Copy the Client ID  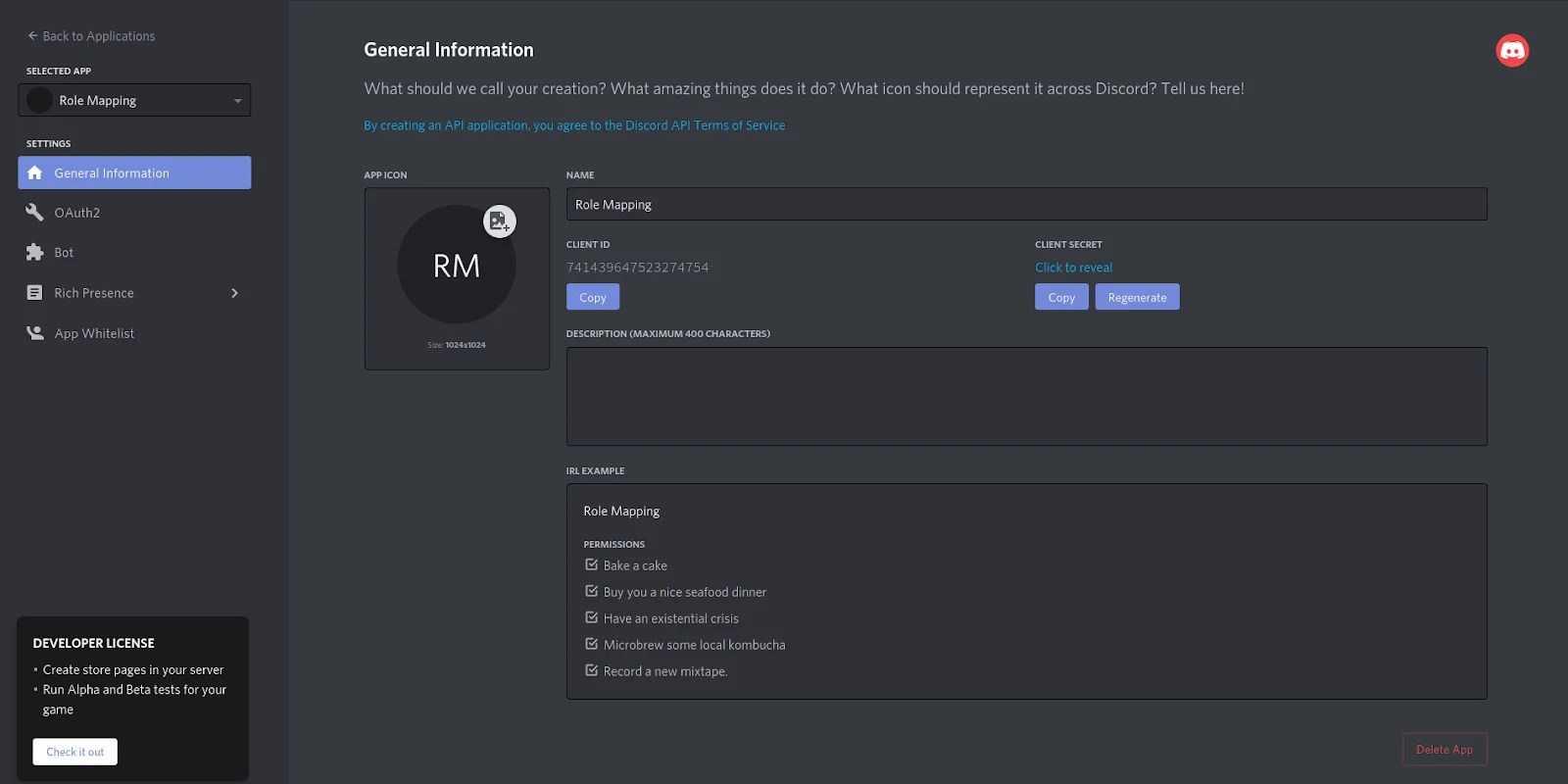click(592, 297)
